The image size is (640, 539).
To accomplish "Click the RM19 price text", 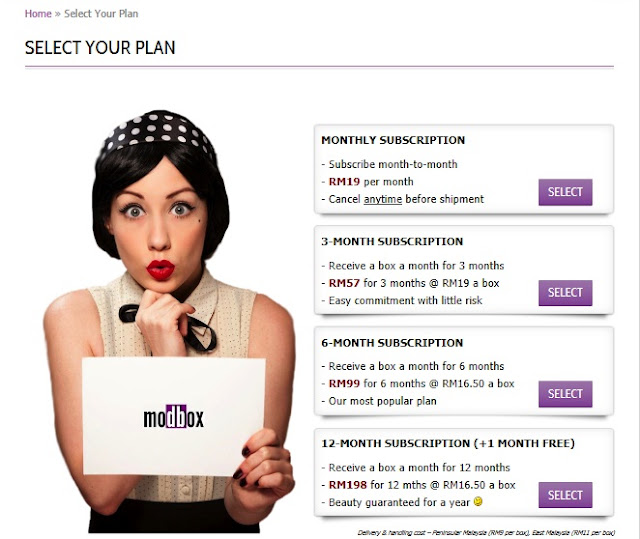I will 344,182.
